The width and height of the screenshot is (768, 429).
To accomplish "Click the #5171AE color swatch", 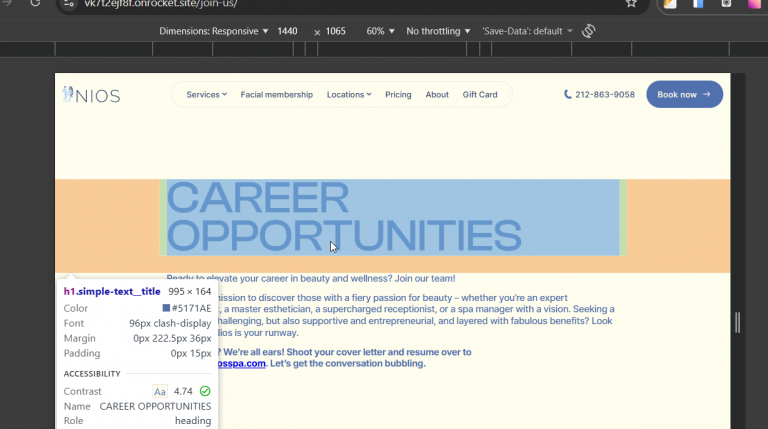I will pos(166,308).
